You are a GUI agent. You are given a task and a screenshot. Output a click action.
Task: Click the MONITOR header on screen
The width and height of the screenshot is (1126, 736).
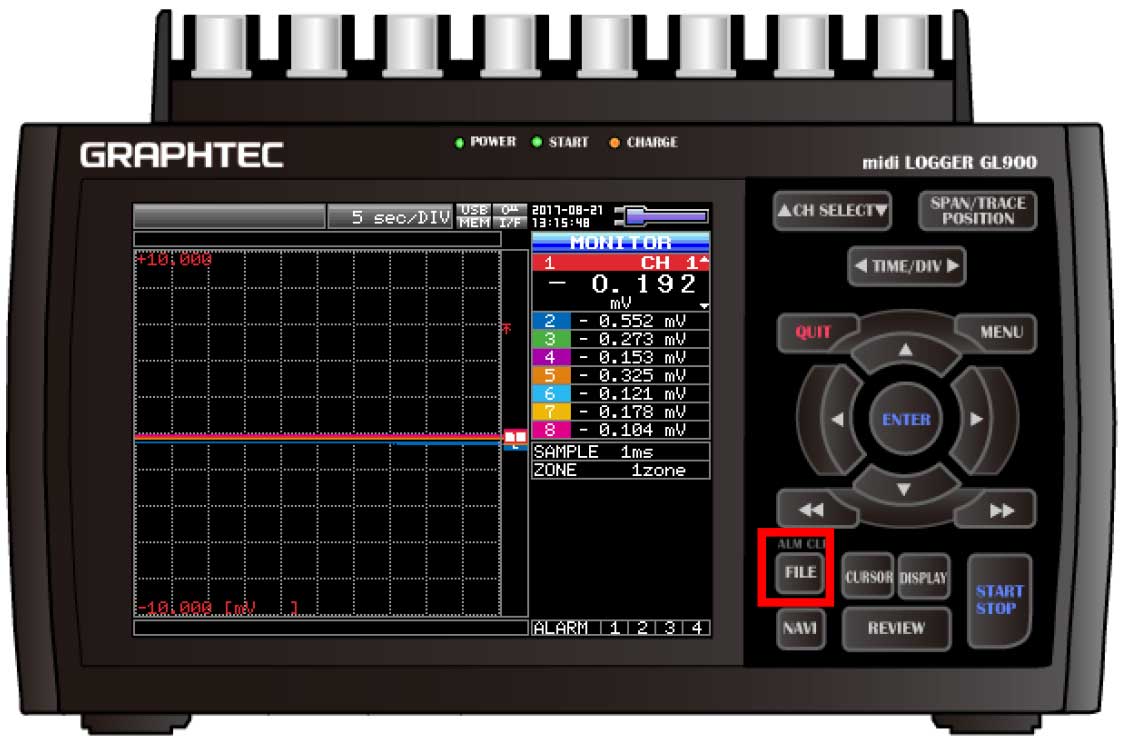pyautogui.click(x=620, y=242)
